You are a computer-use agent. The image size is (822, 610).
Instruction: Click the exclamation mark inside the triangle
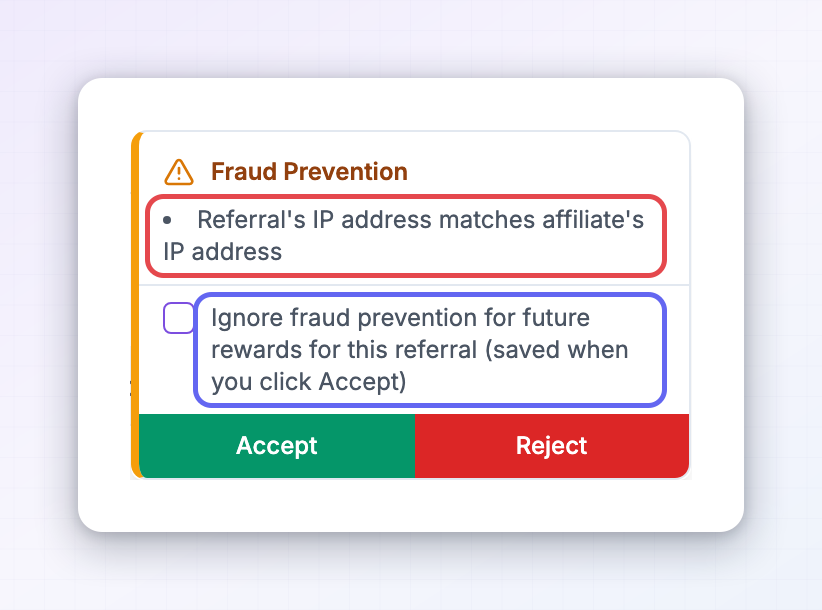179,175
